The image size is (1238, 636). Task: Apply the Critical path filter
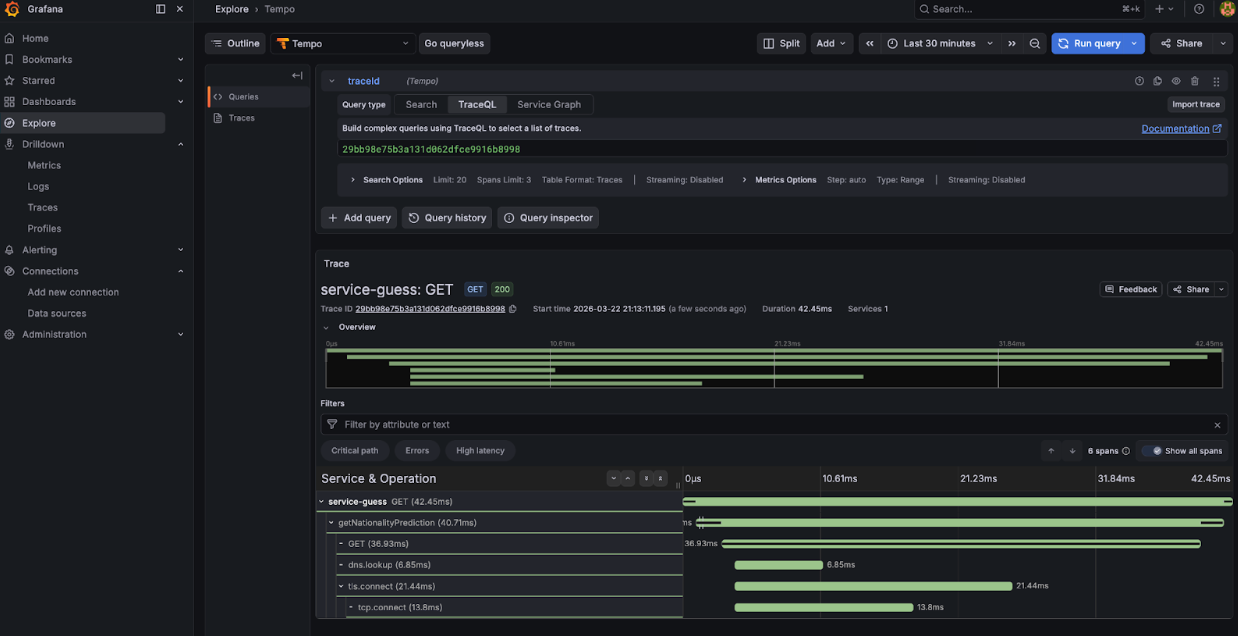pos(355,451)
